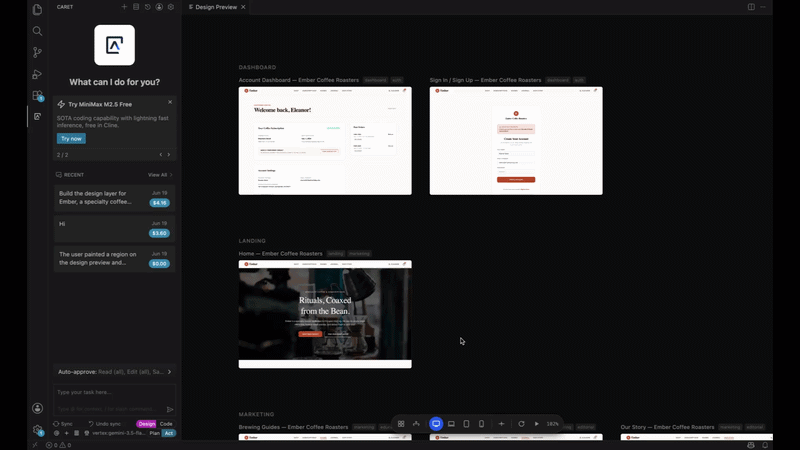This screenshot has width=800, height=450.
Task: Close the Design Preview tab
Action: click(x=243, y=7)
